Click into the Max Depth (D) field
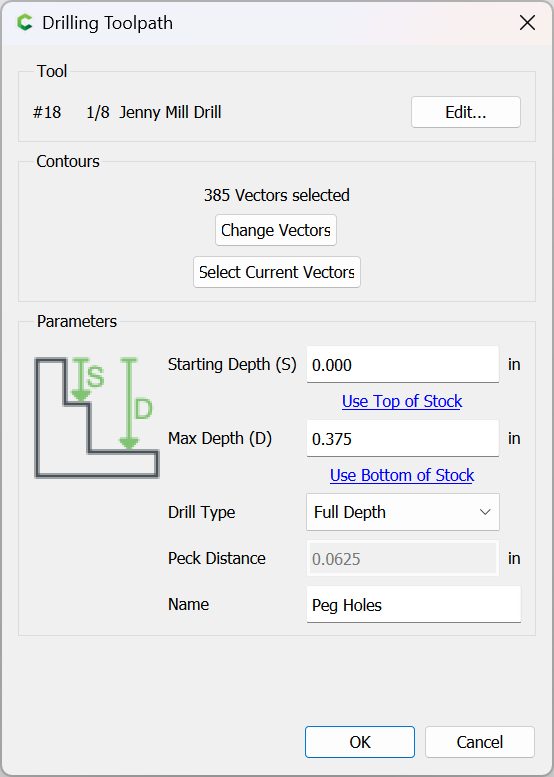Viewport: 554px width, 777px height. point(403,439)
